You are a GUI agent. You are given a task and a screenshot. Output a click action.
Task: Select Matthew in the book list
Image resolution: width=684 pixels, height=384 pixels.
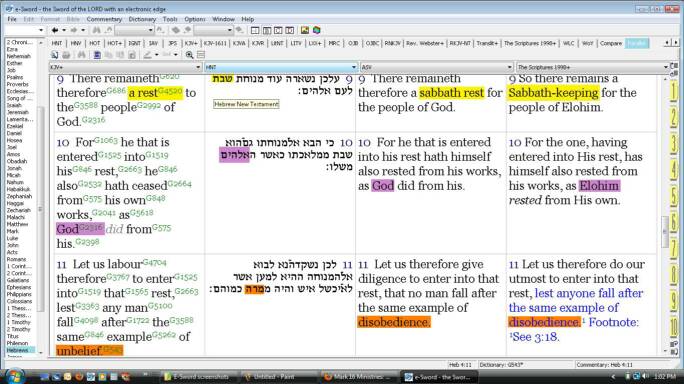[x=17, y=224]
